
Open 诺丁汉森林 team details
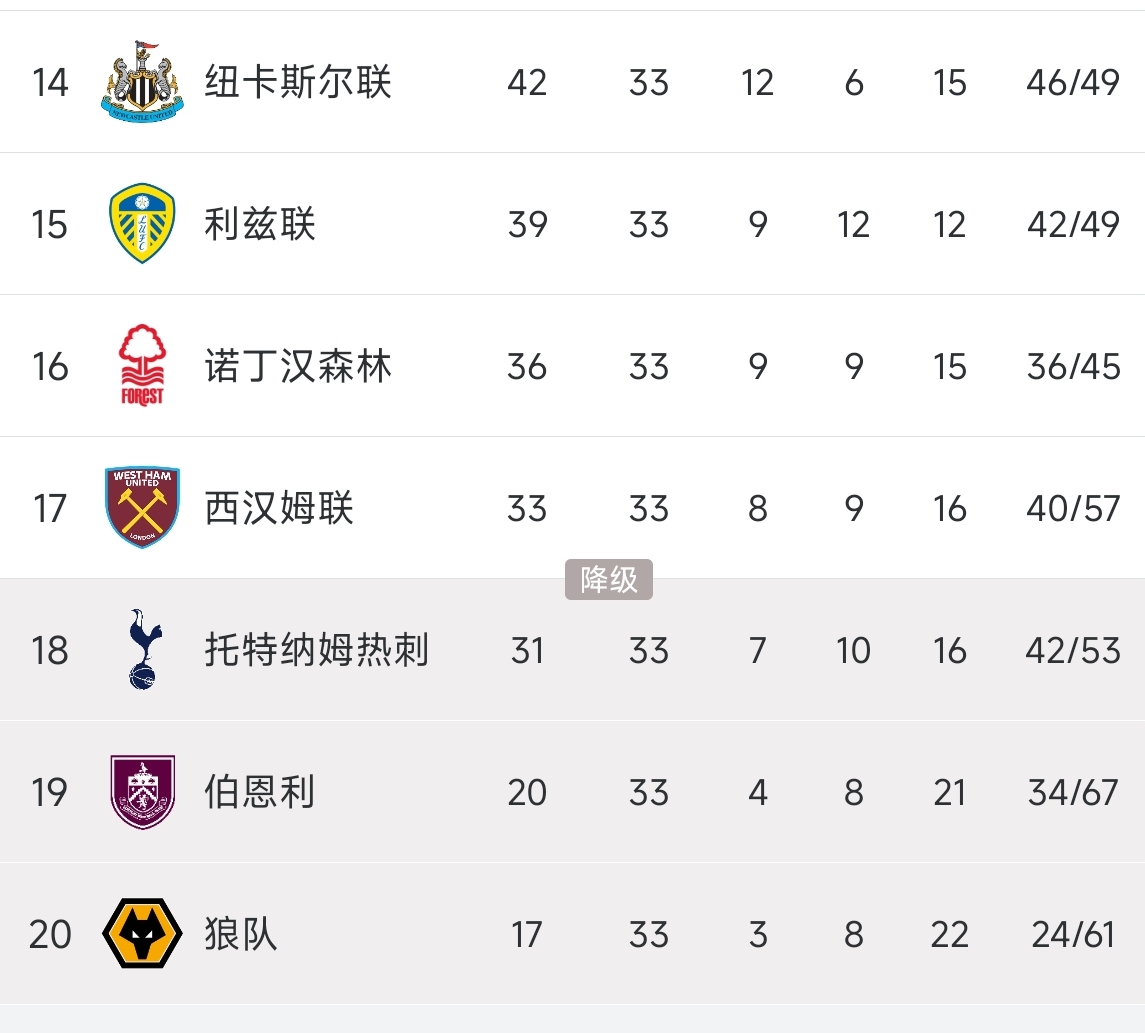click(x=298, y=366)
